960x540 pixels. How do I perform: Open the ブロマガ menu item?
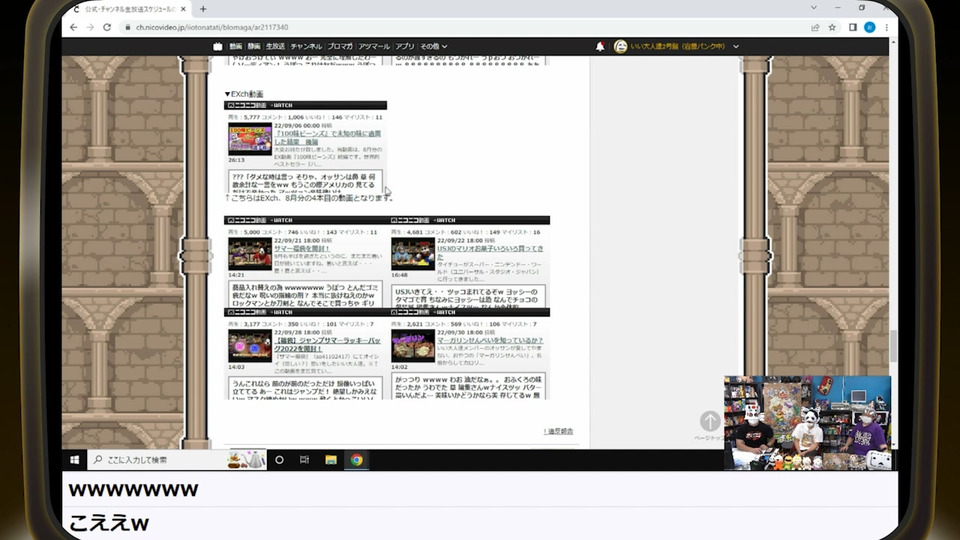340,46
